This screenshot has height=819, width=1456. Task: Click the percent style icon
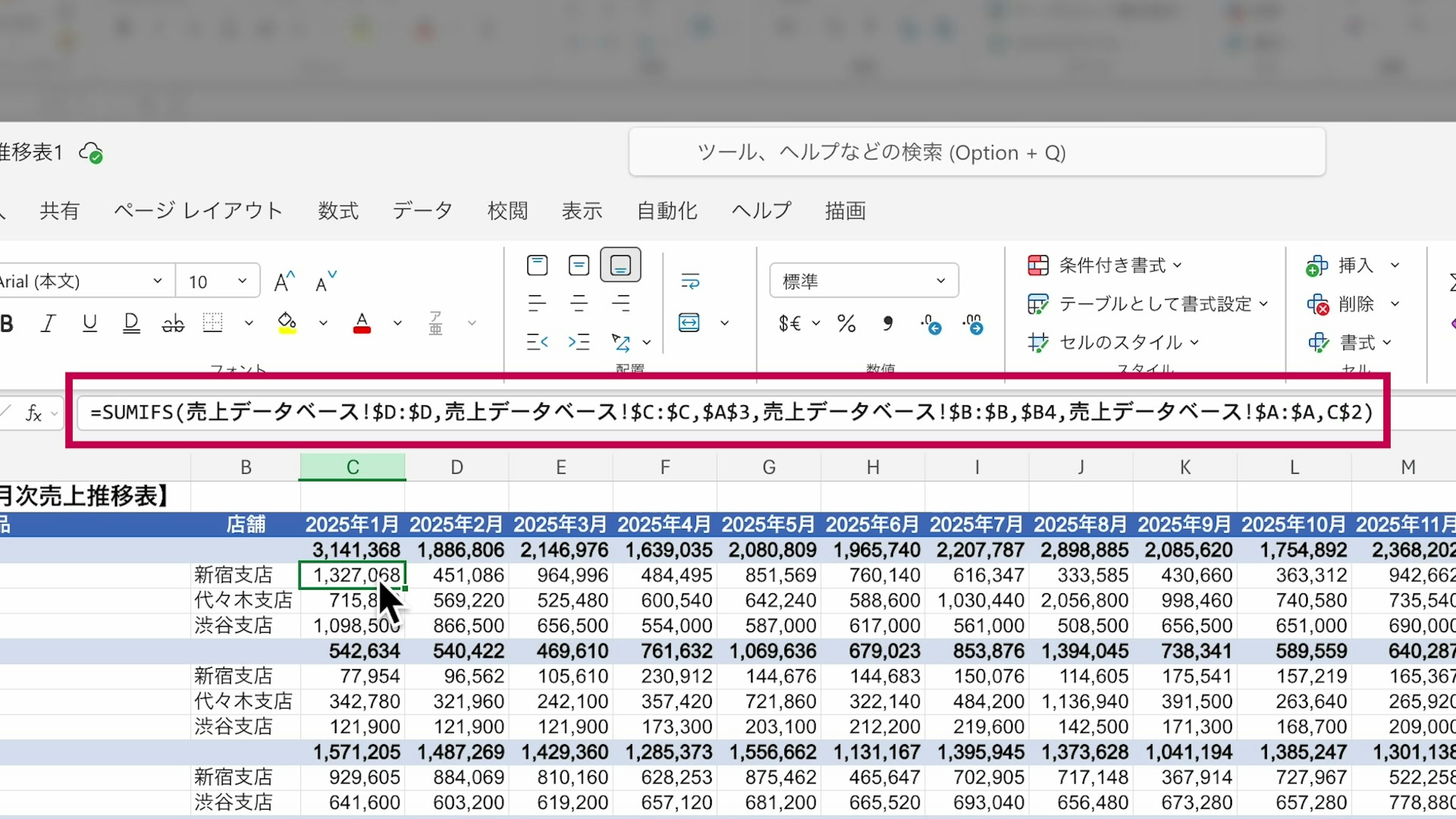pyautogui.click(x=846, y=324)
